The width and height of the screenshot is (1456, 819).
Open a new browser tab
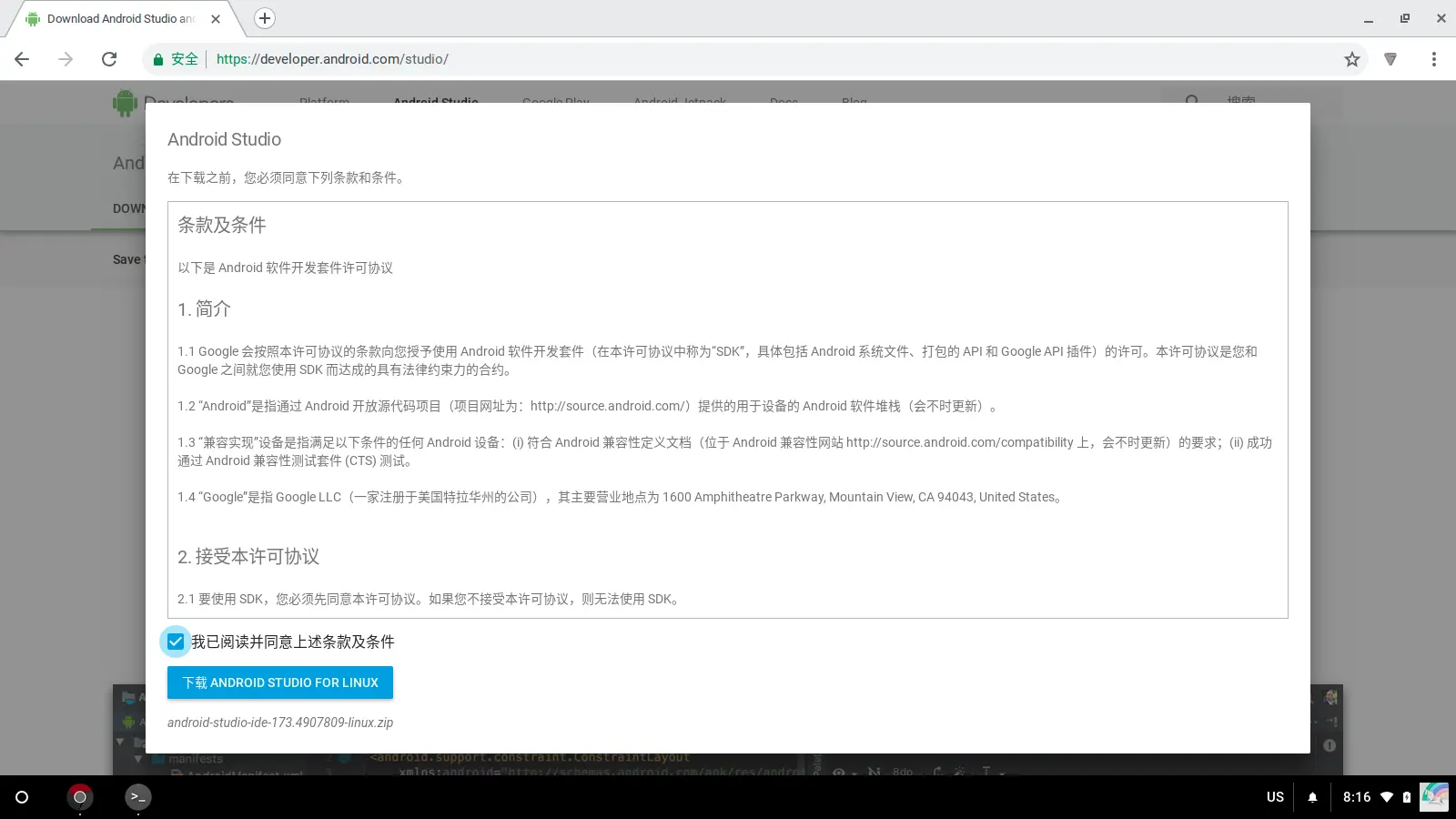[263, 18]
